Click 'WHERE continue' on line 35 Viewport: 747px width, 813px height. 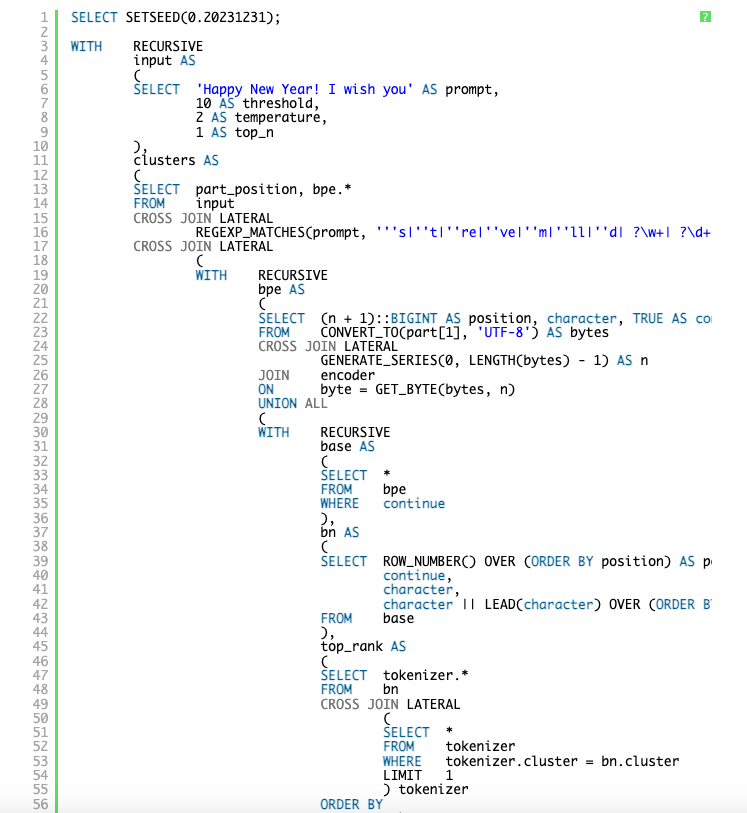pos(383,503)
